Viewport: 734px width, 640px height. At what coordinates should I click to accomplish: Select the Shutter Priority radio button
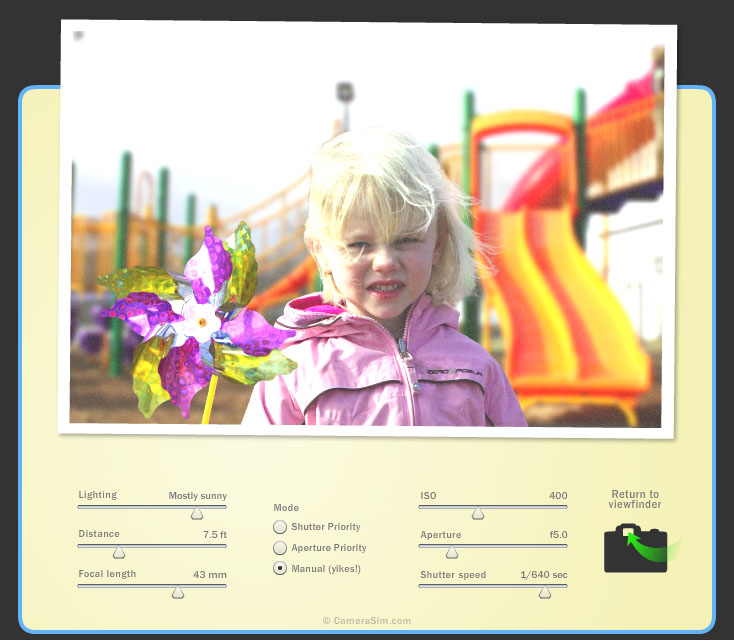pyautogui.click(x=280, y=527)
